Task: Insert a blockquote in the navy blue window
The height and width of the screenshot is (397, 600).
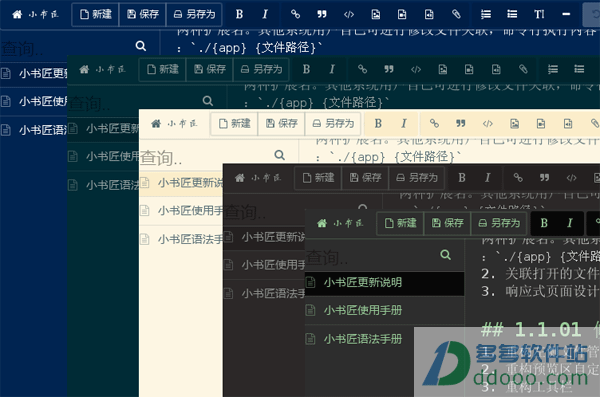Action: 322,15
